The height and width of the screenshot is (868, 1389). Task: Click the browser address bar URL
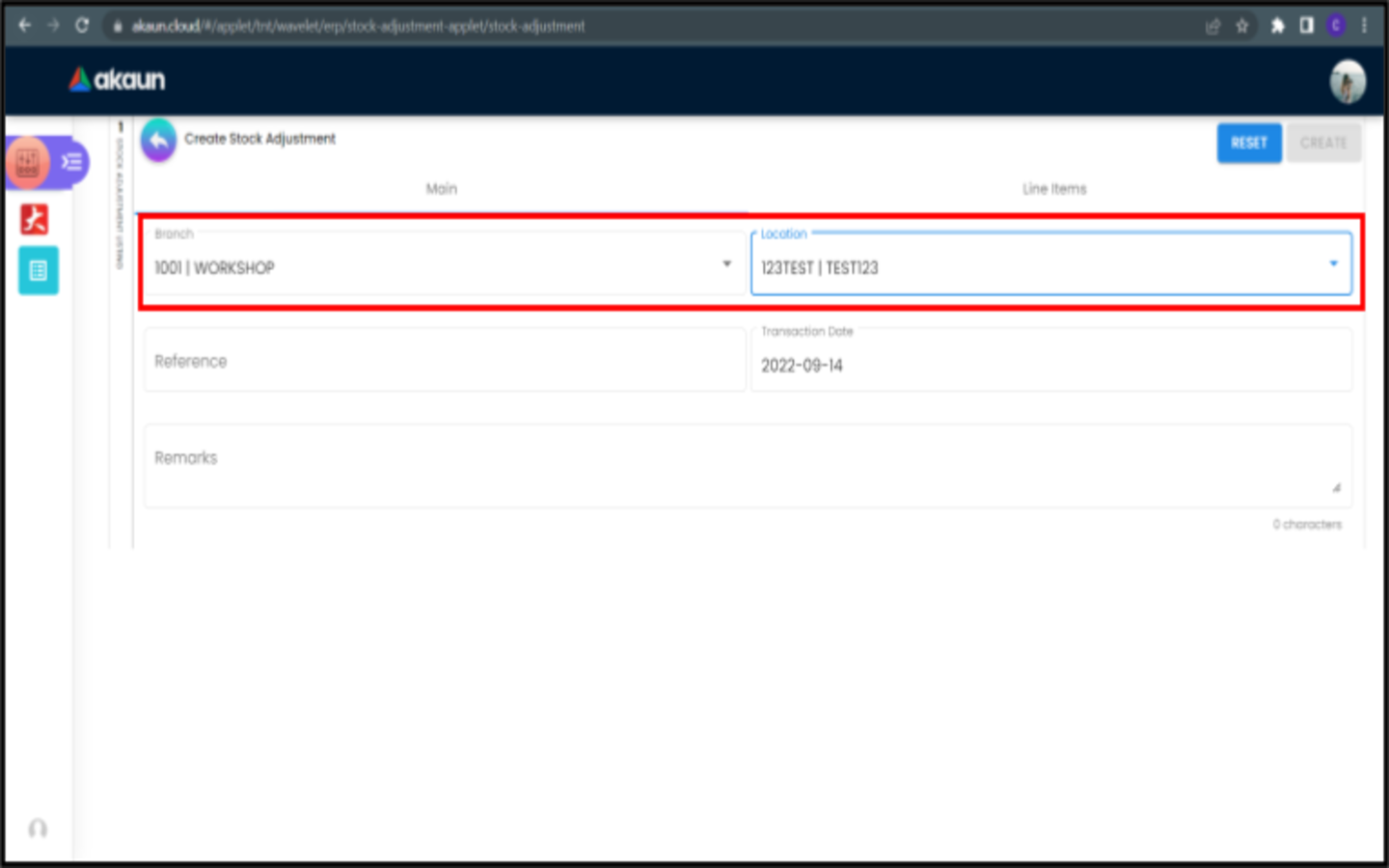click(x=359, y=26)
